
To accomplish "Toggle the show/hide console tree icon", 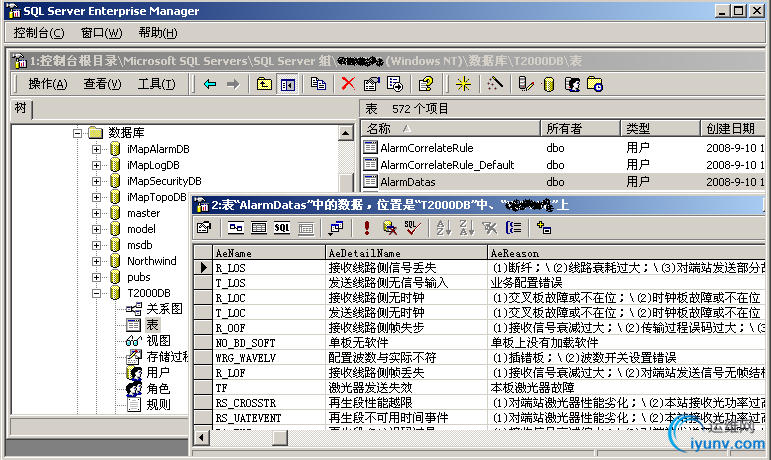I will click(288, 85).
